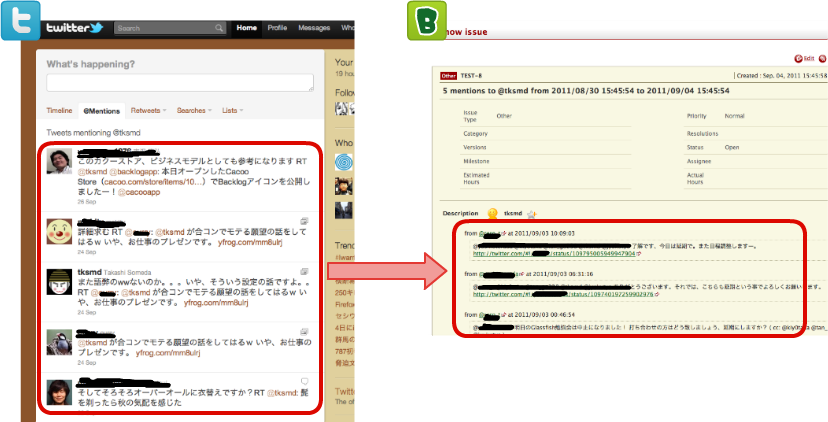
Task: Click the TEST-8 issue key
Action: 471,76
